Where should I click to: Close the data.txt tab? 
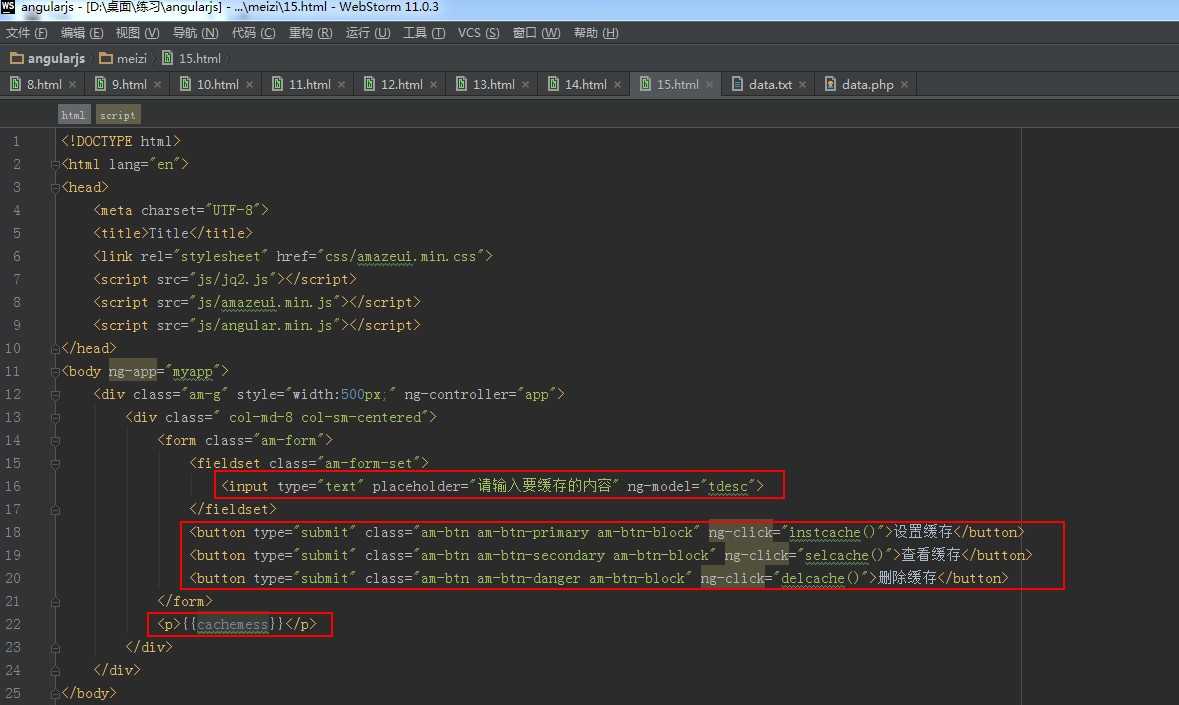pyautogui.click(x=802, y=85)
